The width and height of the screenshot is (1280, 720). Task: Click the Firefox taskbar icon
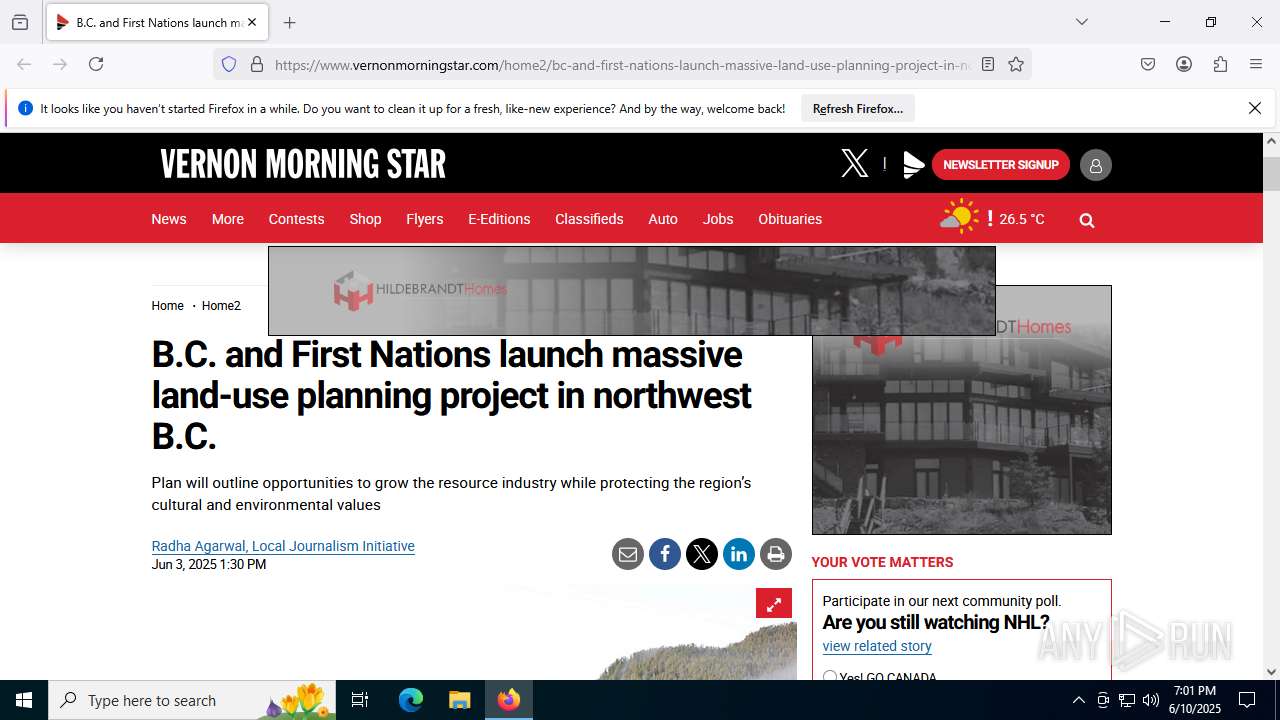click(x=509, y=700)
